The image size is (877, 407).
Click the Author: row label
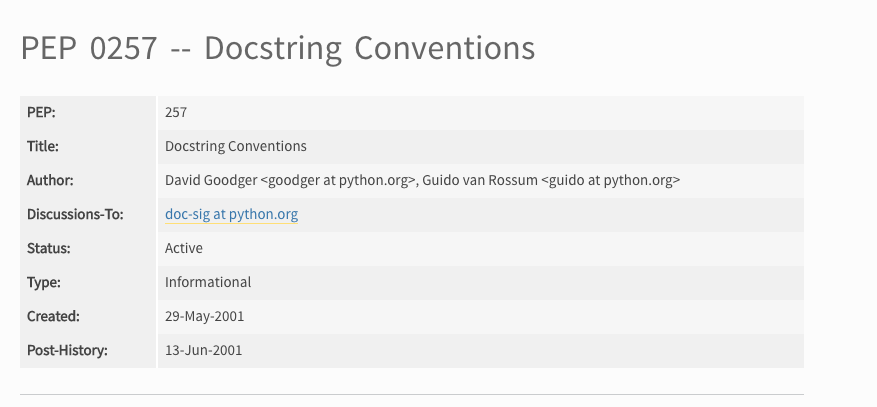[x=50, y=180]
